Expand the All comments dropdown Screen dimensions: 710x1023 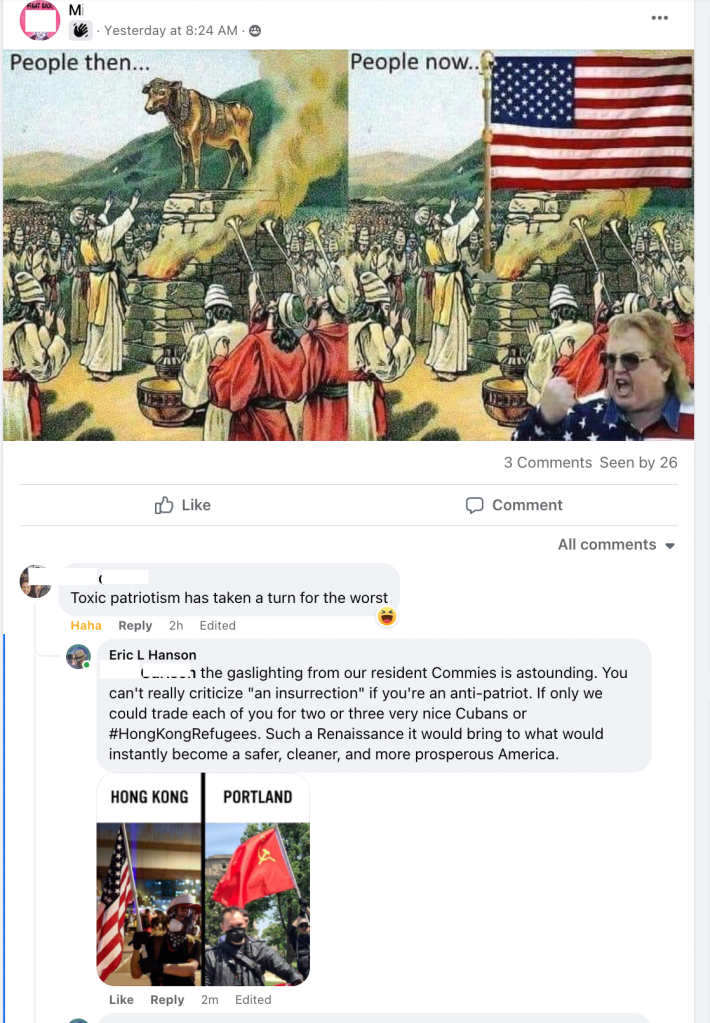click(616, 545)
